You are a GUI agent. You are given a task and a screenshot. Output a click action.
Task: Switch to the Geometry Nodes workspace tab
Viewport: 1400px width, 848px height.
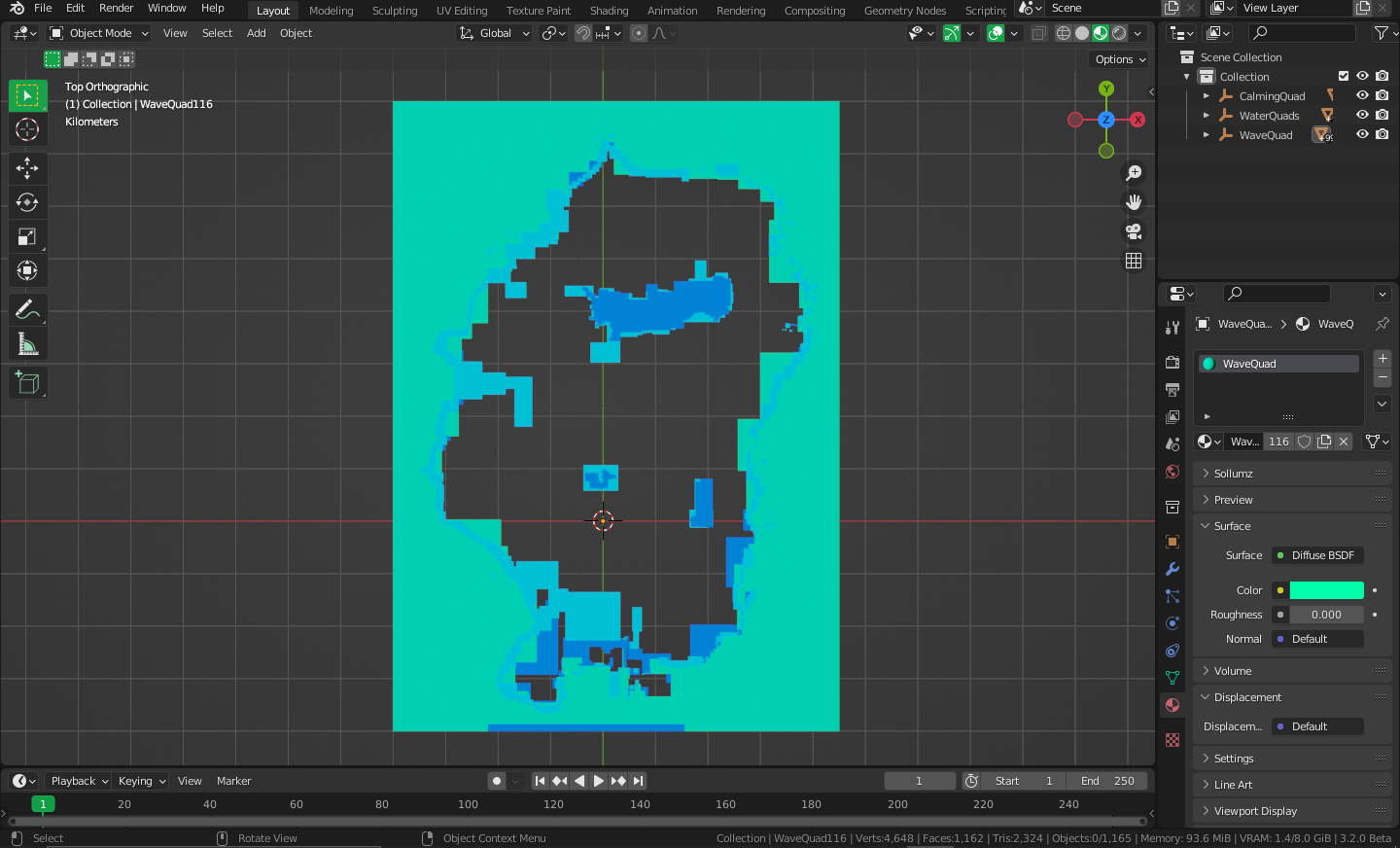click(905, 11)
